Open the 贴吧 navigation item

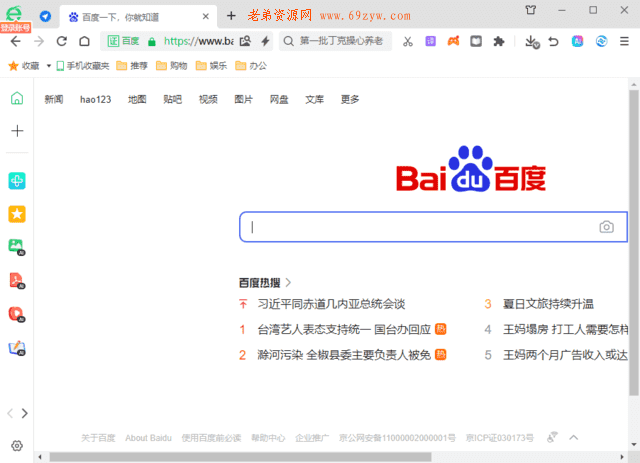click(172, 99)
